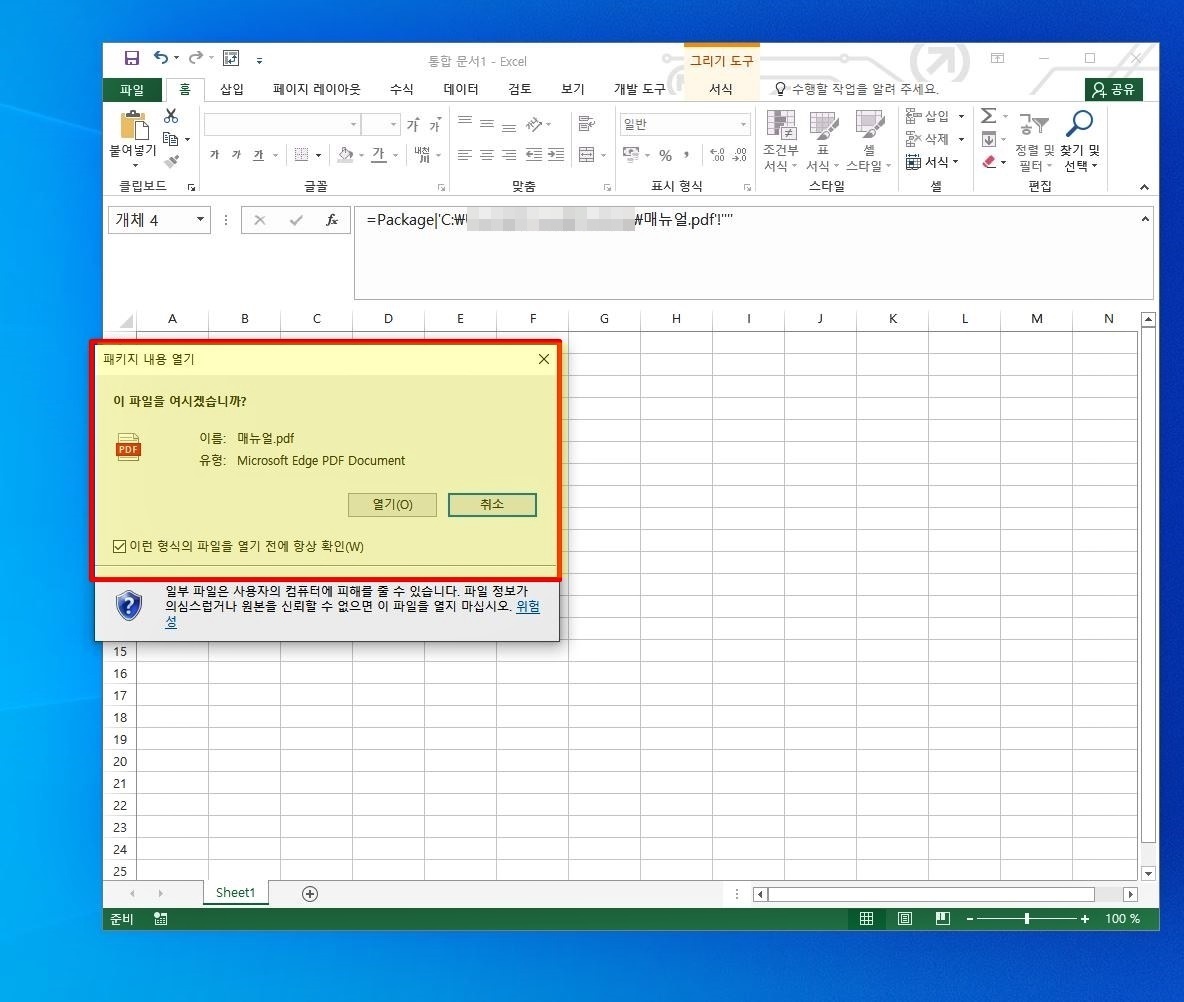The height and width of the screenshot is (1002, 1184).
Task: Click the Cut scissors icon
Action: [x=171, y=116]
